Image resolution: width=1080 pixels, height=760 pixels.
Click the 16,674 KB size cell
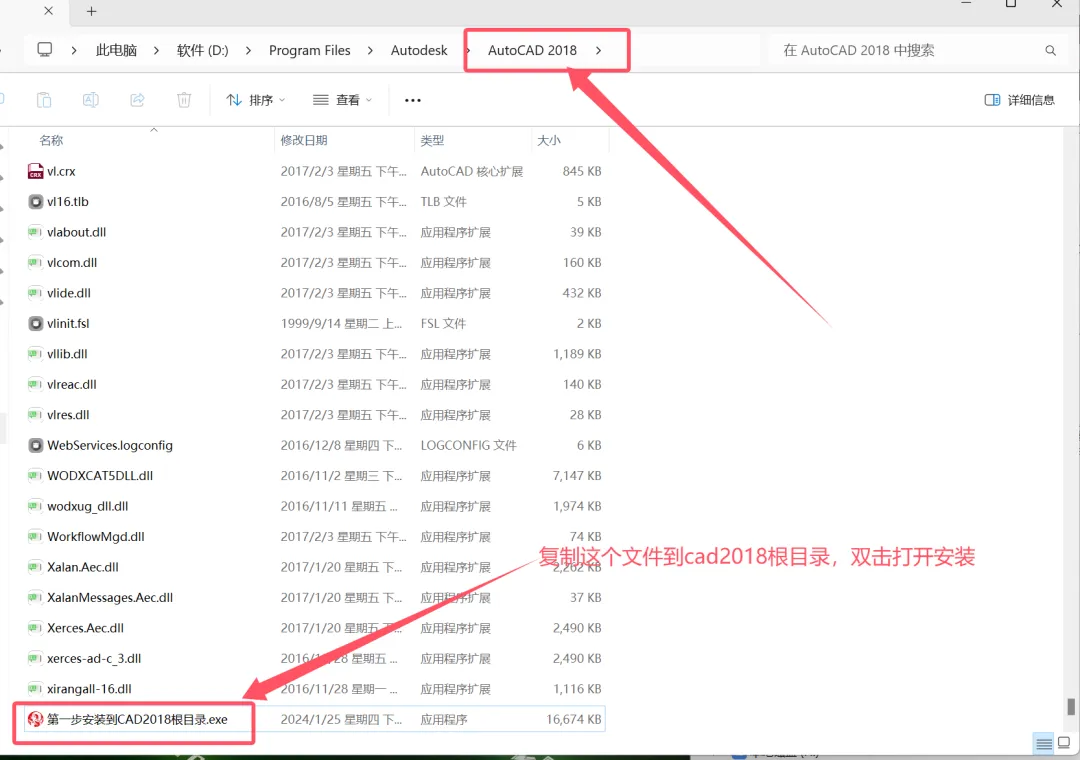[574, 719]
